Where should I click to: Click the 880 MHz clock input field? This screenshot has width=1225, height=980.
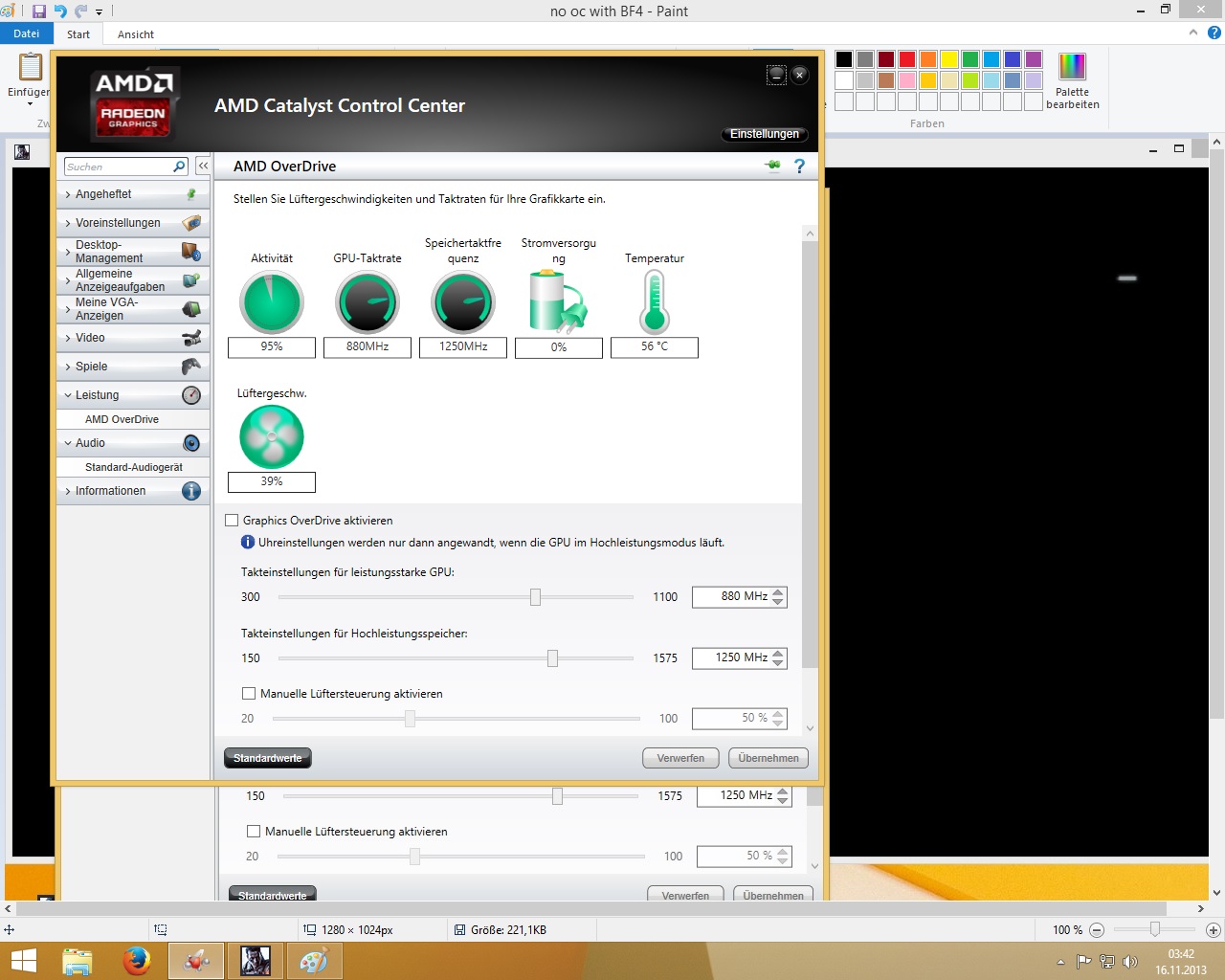[731, 596]
